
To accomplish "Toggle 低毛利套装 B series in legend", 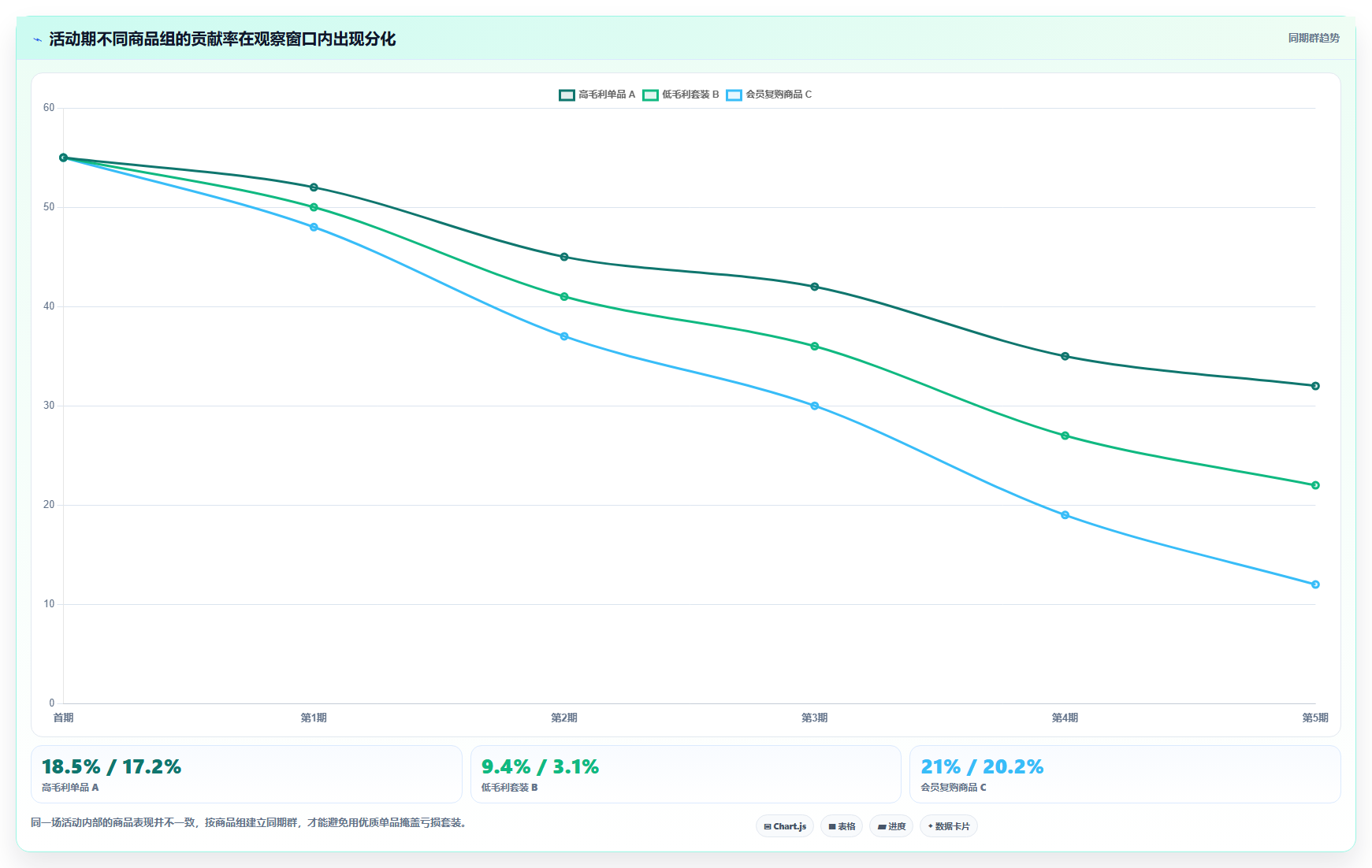I will tap(681, 95).
